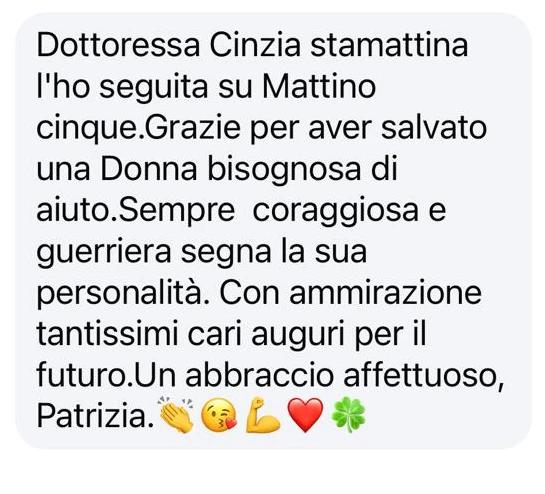This screenshot has height=494, width=545.
Task: Click the name Cinzia
Action: click(255, 45)
